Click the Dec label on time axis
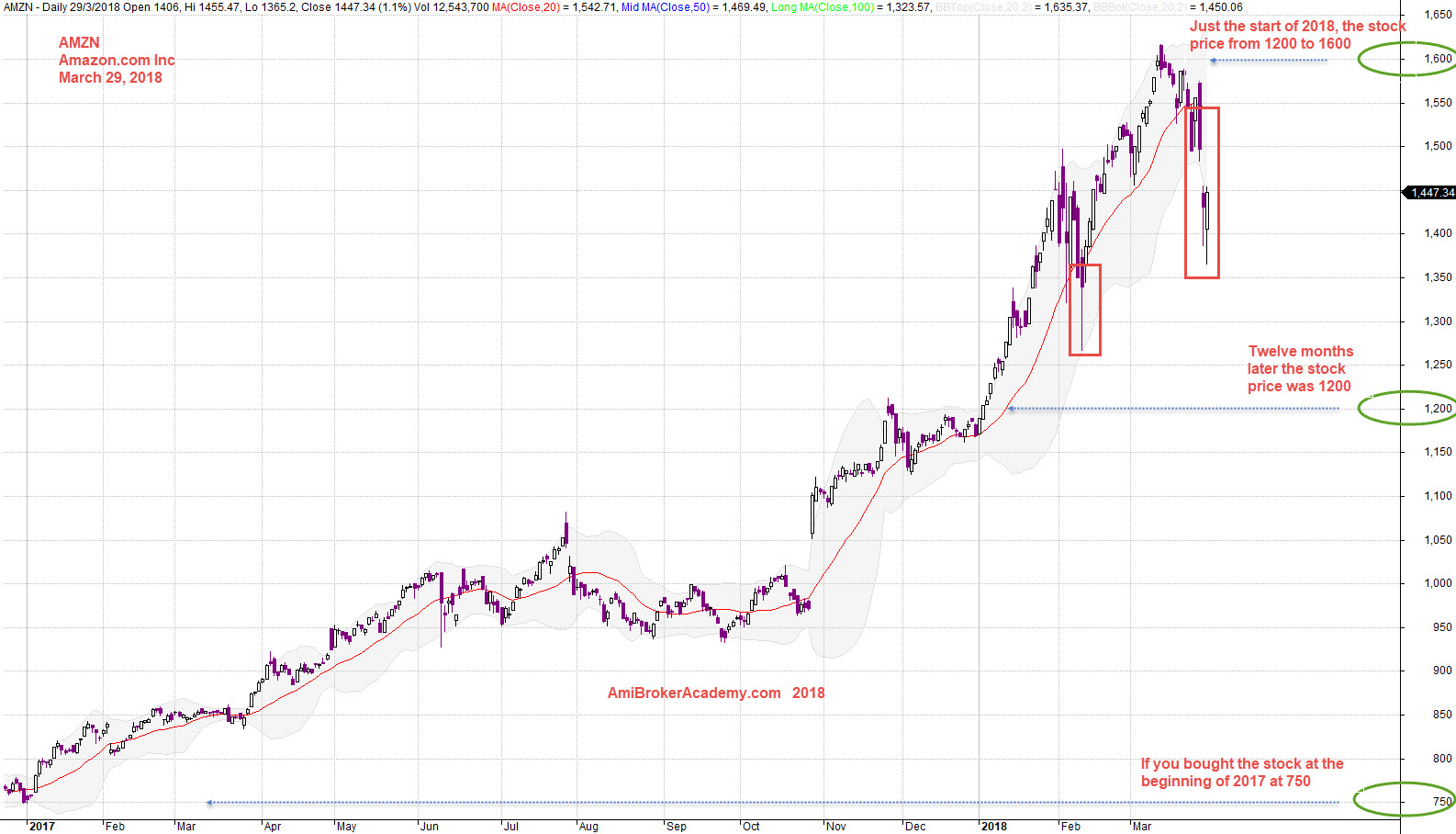 [x=915, y=827]
